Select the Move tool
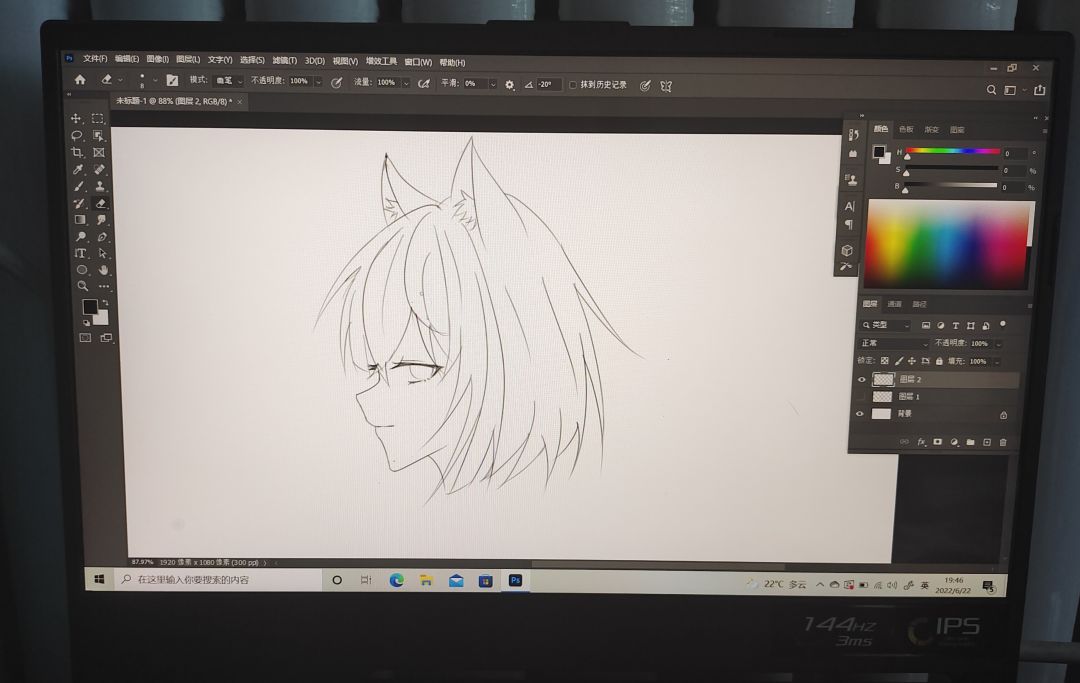This screenshot has width=1080, height=683. point(76,118)
